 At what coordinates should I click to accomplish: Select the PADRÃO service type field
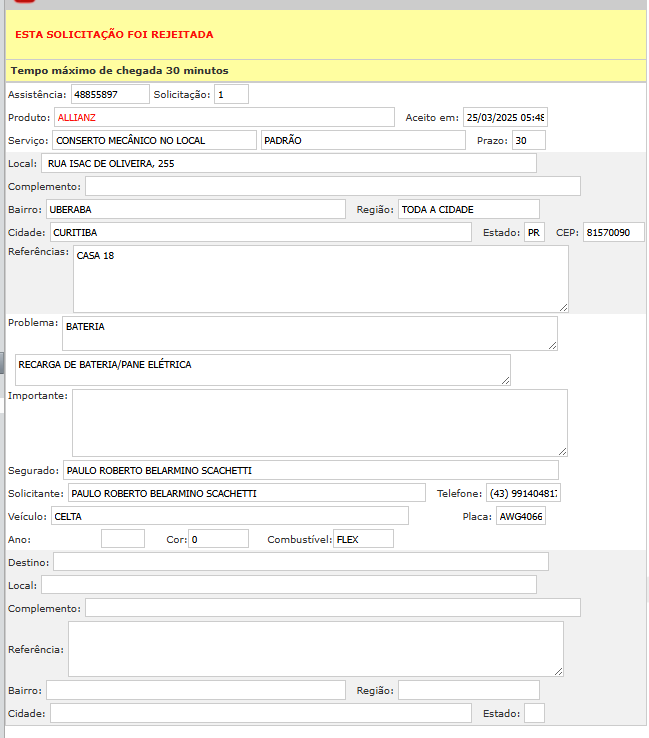pos(362,140)
